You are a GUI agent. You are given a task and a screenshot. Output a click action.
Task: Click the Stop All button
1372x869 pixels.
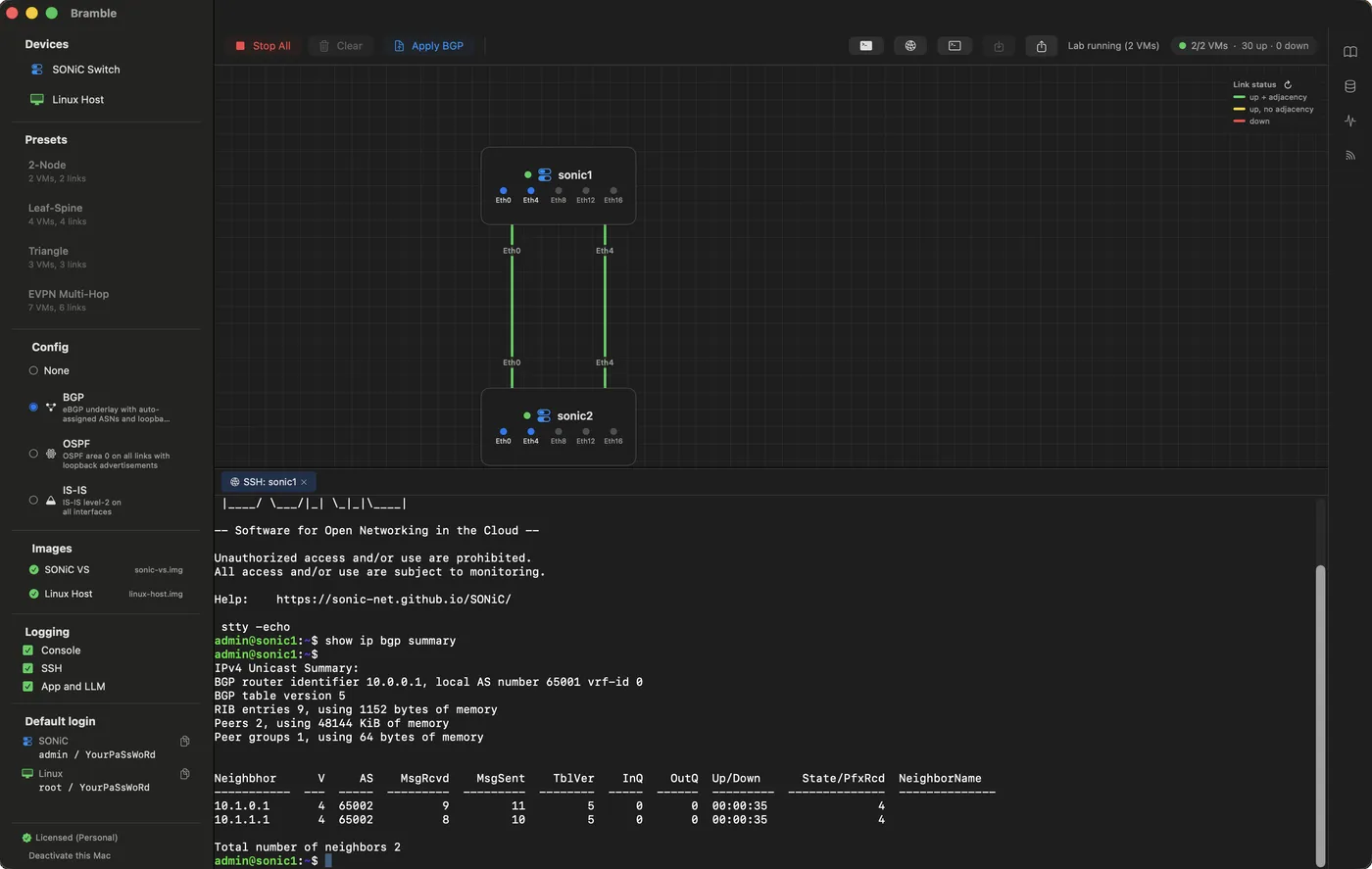click(263, 46)
